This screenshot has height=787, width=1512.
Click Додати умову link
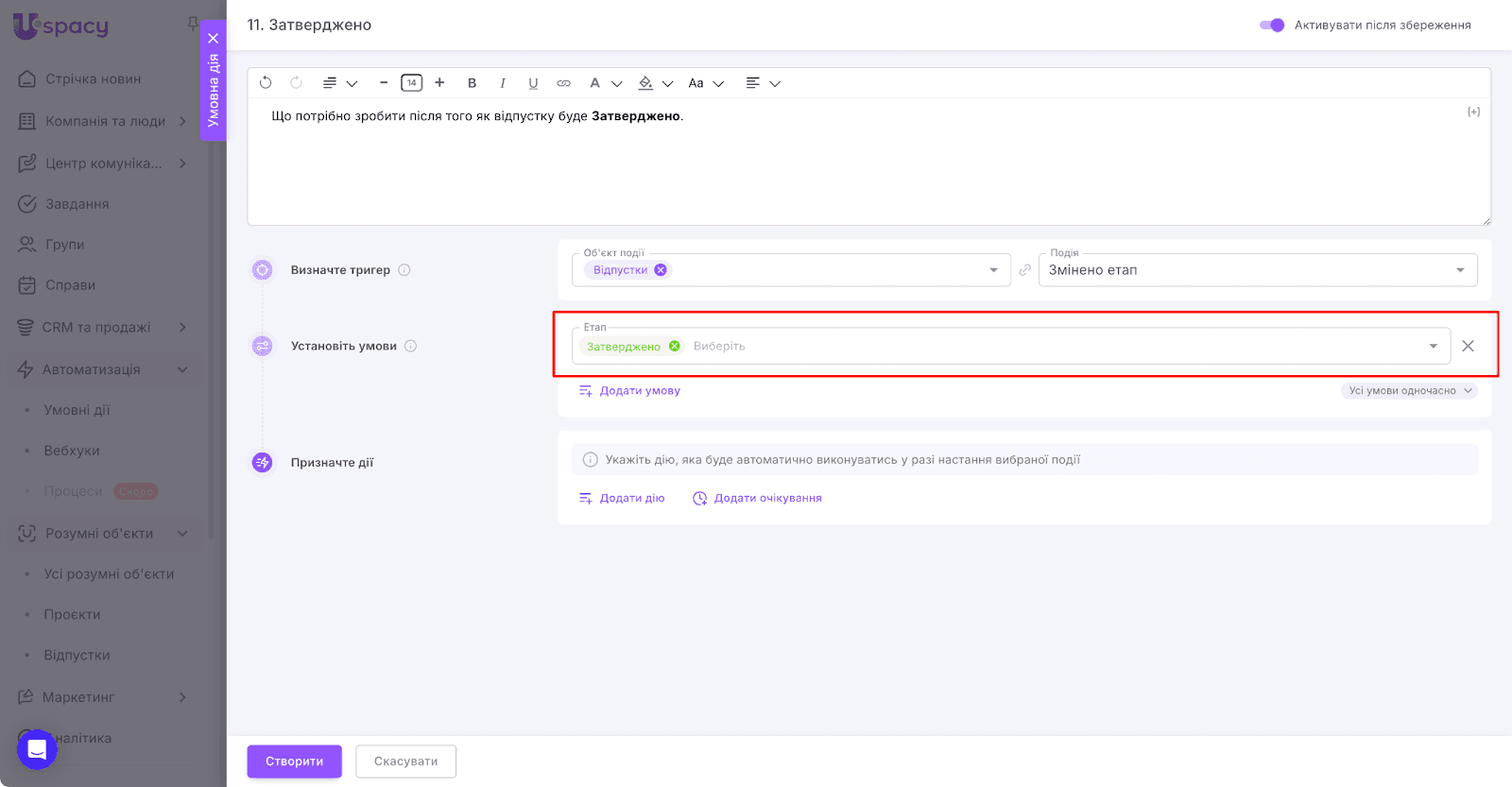pyautogui.click(x=639, y=391)
